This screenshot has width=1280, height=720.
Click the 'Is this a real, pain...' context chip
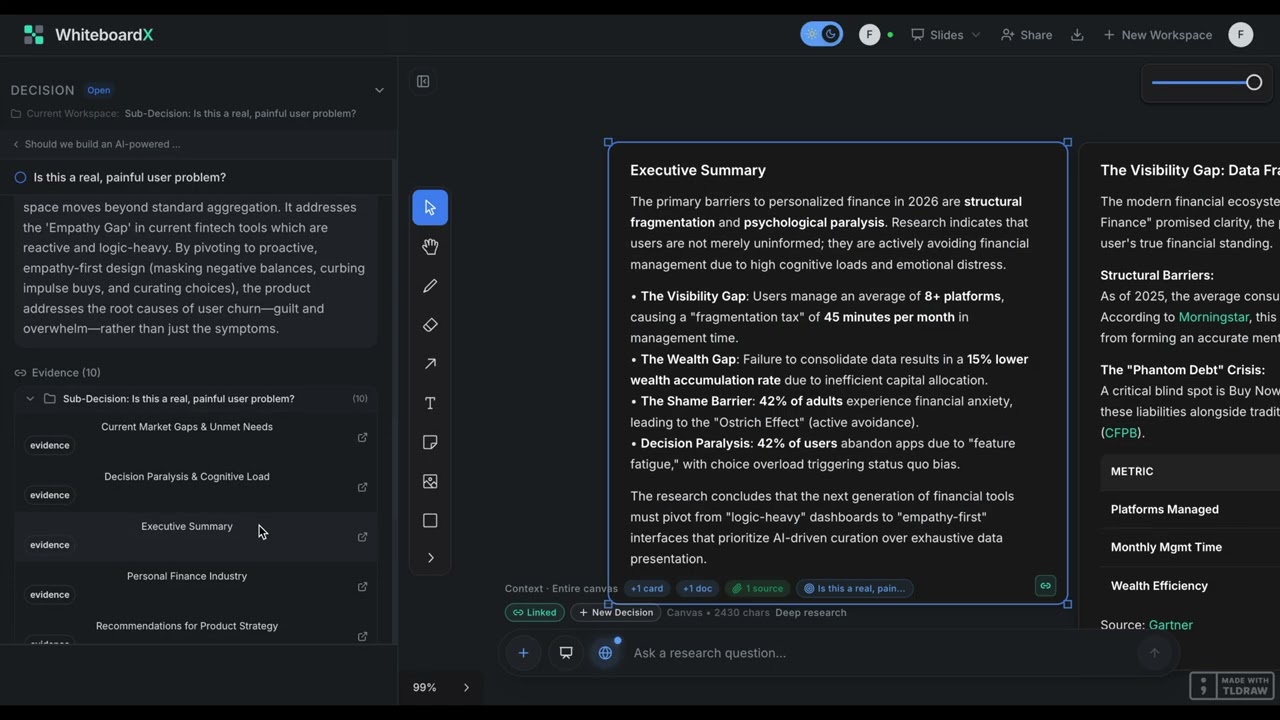tap(855, 589)
